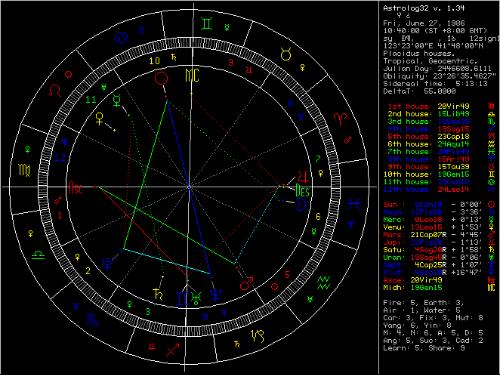Screen dimensions: 500x375
Task: Click the yellow Capricorn sign glyph on the wheel
Action: [x=258, y=336]
